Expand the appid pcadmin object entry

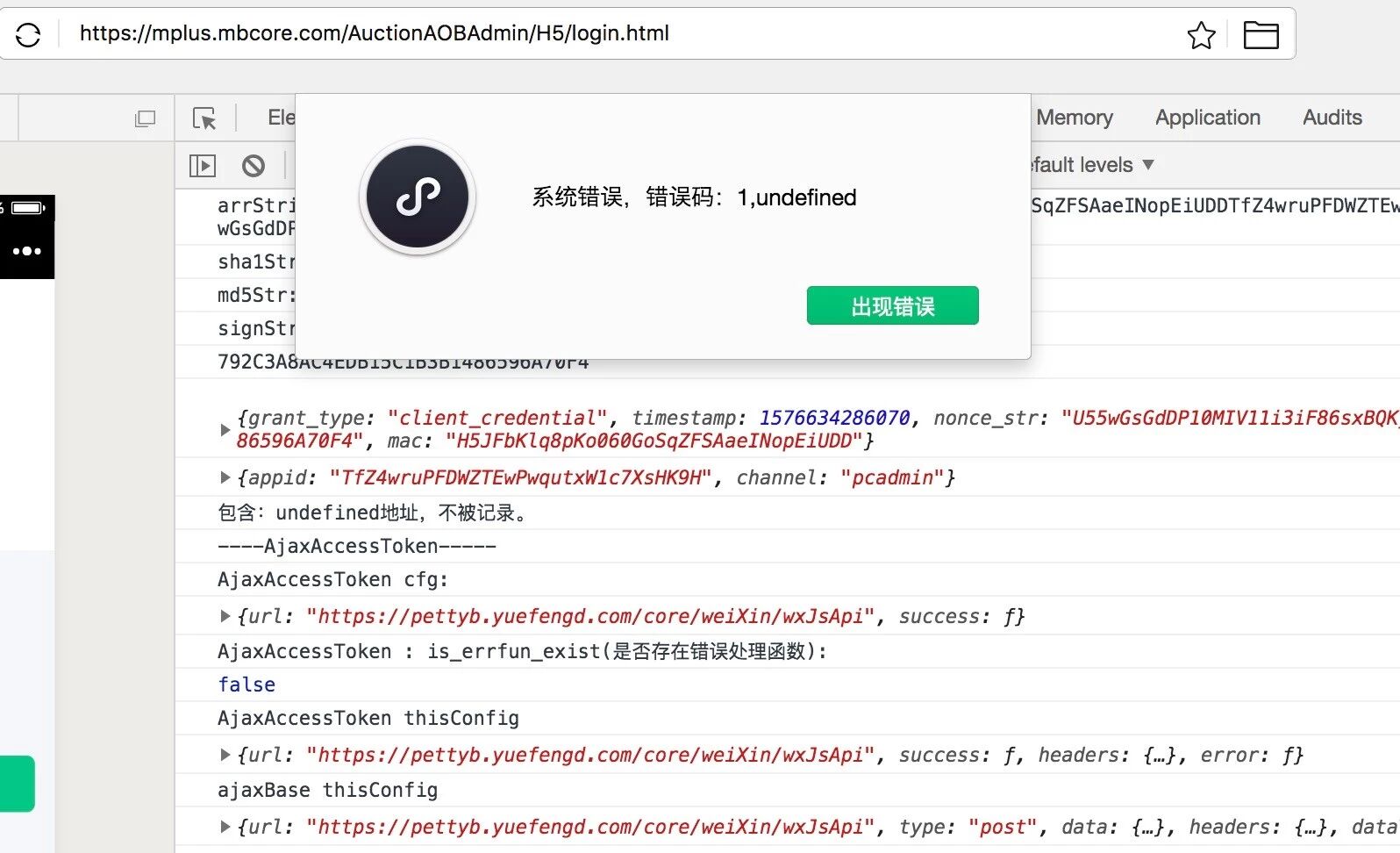pyautogui.click(x=225, y=477)
